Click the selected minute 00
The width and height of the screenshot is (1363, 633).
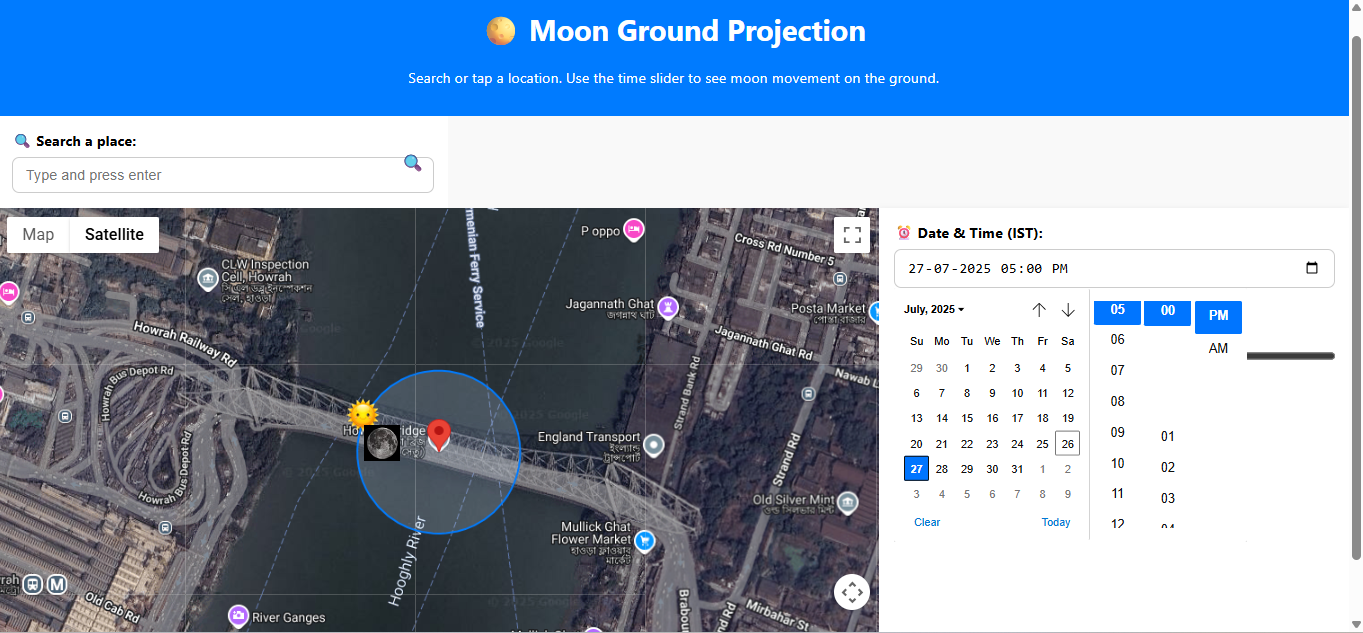(1168, 311)
